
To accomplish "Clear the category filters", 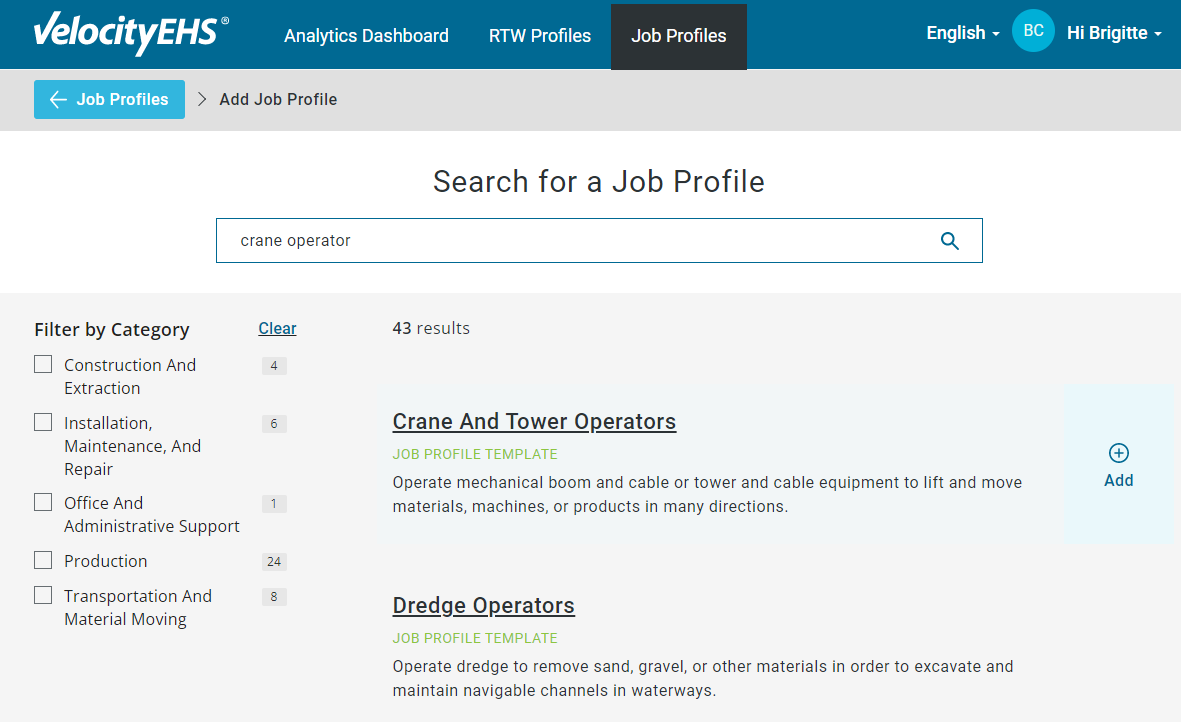I will click(277, 328).
